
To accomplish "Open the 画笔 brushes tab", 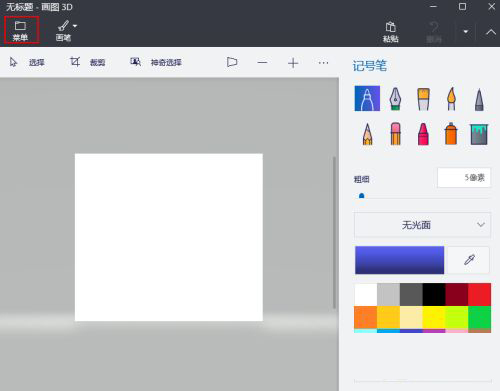I will point(64,31).
